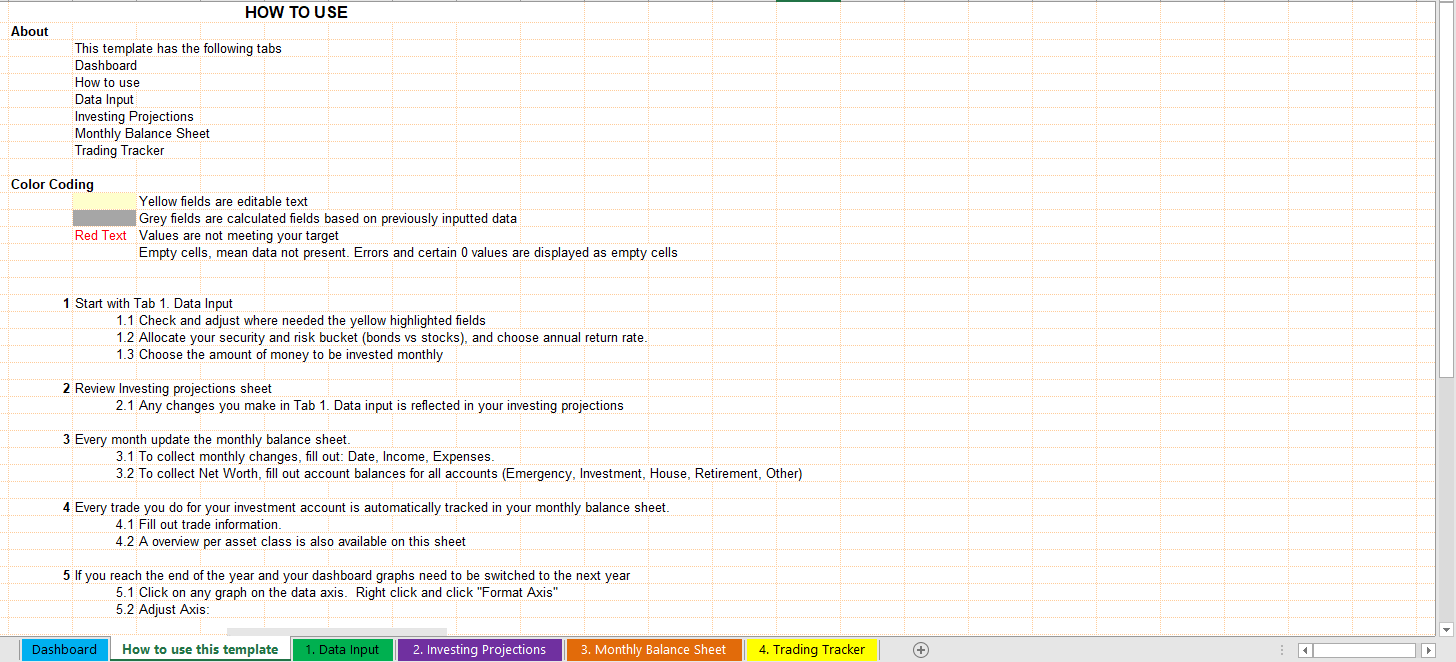The width and height of the screenshot is (1456, 662).
Task: Click the grey calculated-field color sample cell
Action: click(104, 219)
